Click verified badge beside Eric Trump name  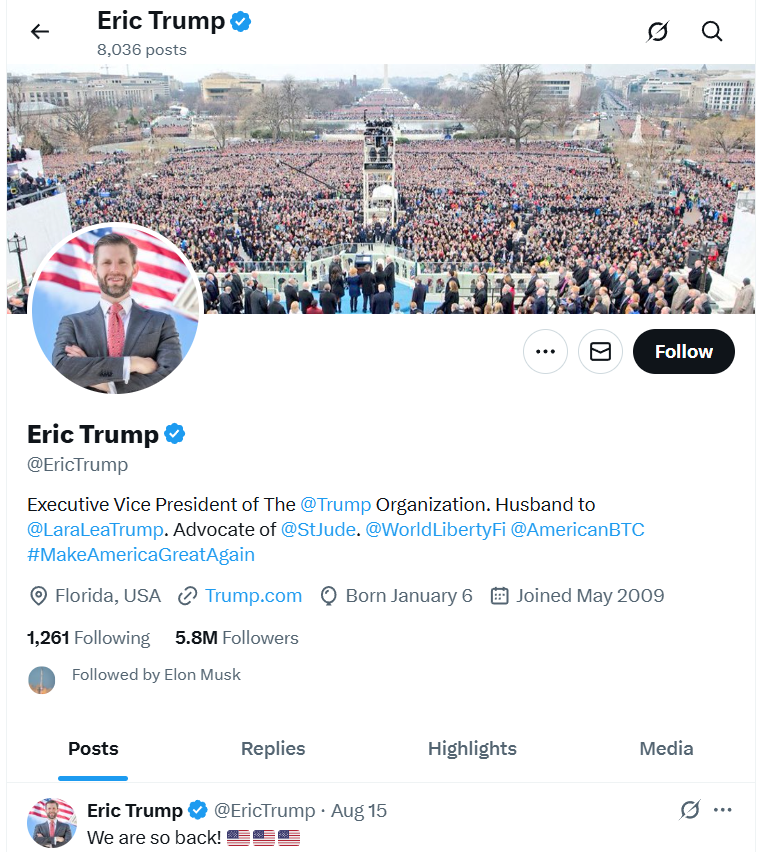[174, 434]
